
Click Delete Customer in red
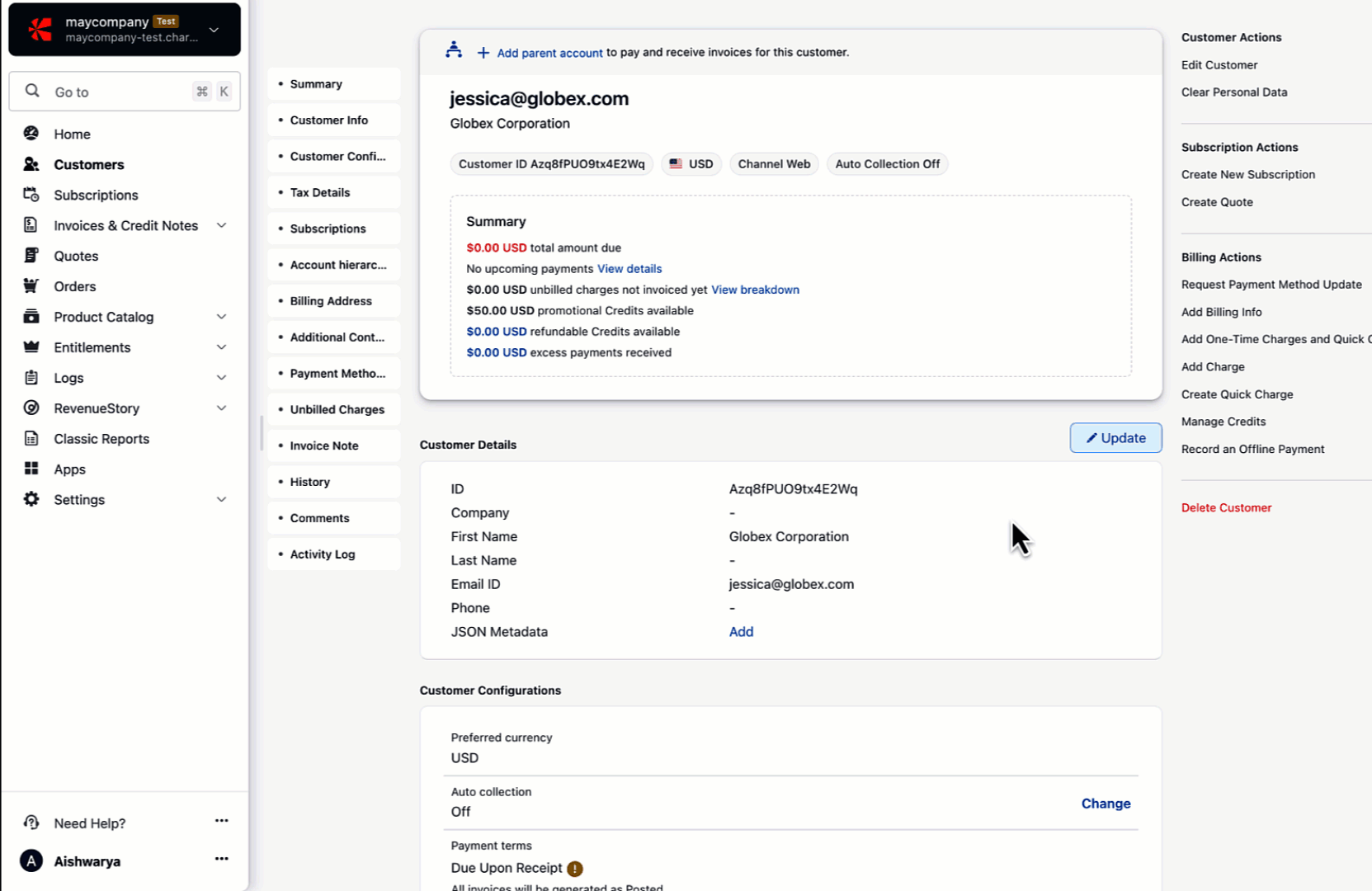[1226, 508]
